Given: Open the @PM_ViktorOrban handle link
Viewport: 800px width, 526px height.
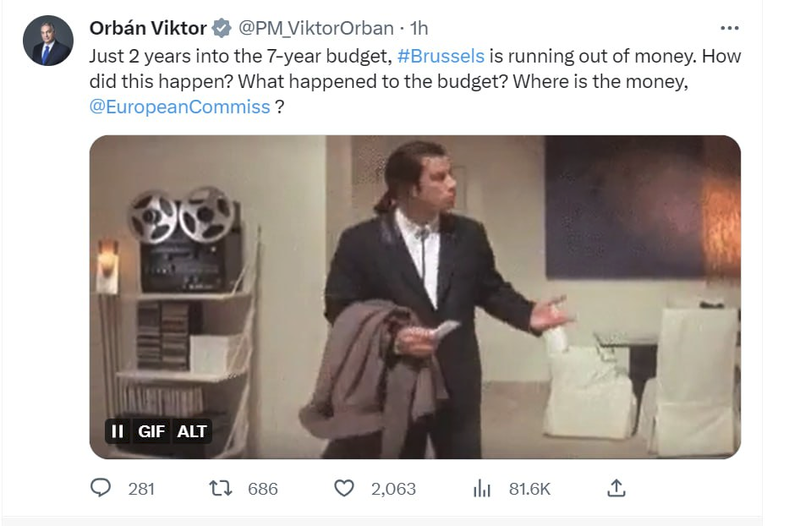Looking at the screenshot, I should (310, 29).
